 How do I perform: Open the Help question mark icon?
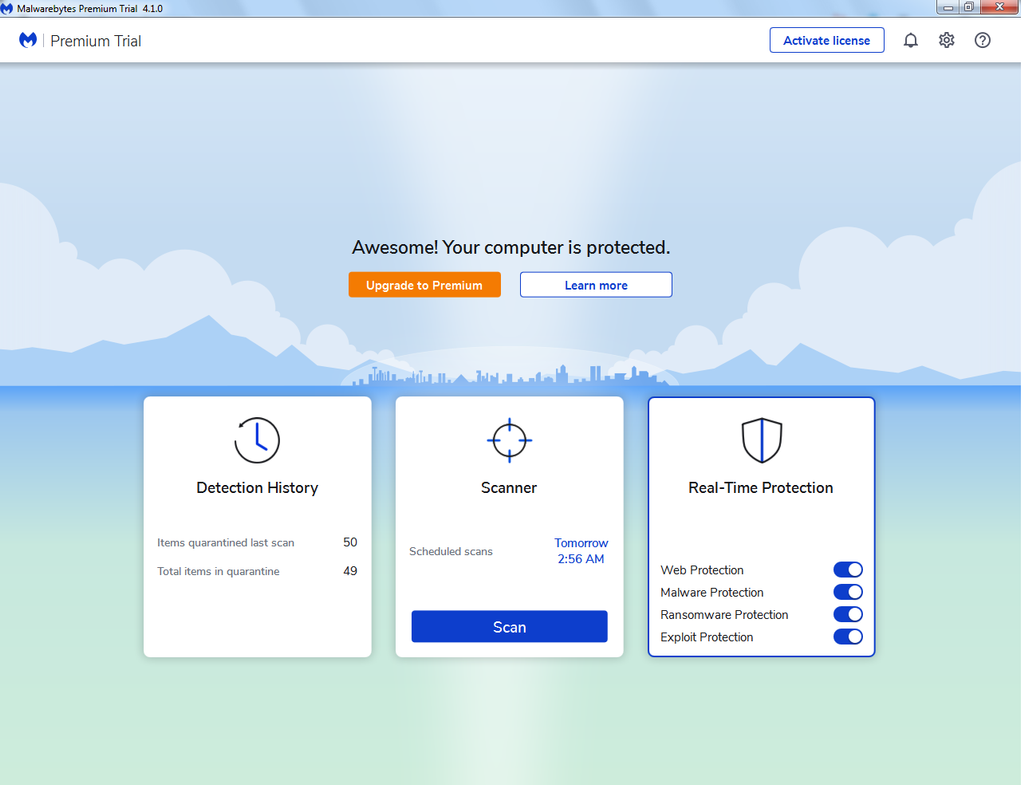click(982, 40)
